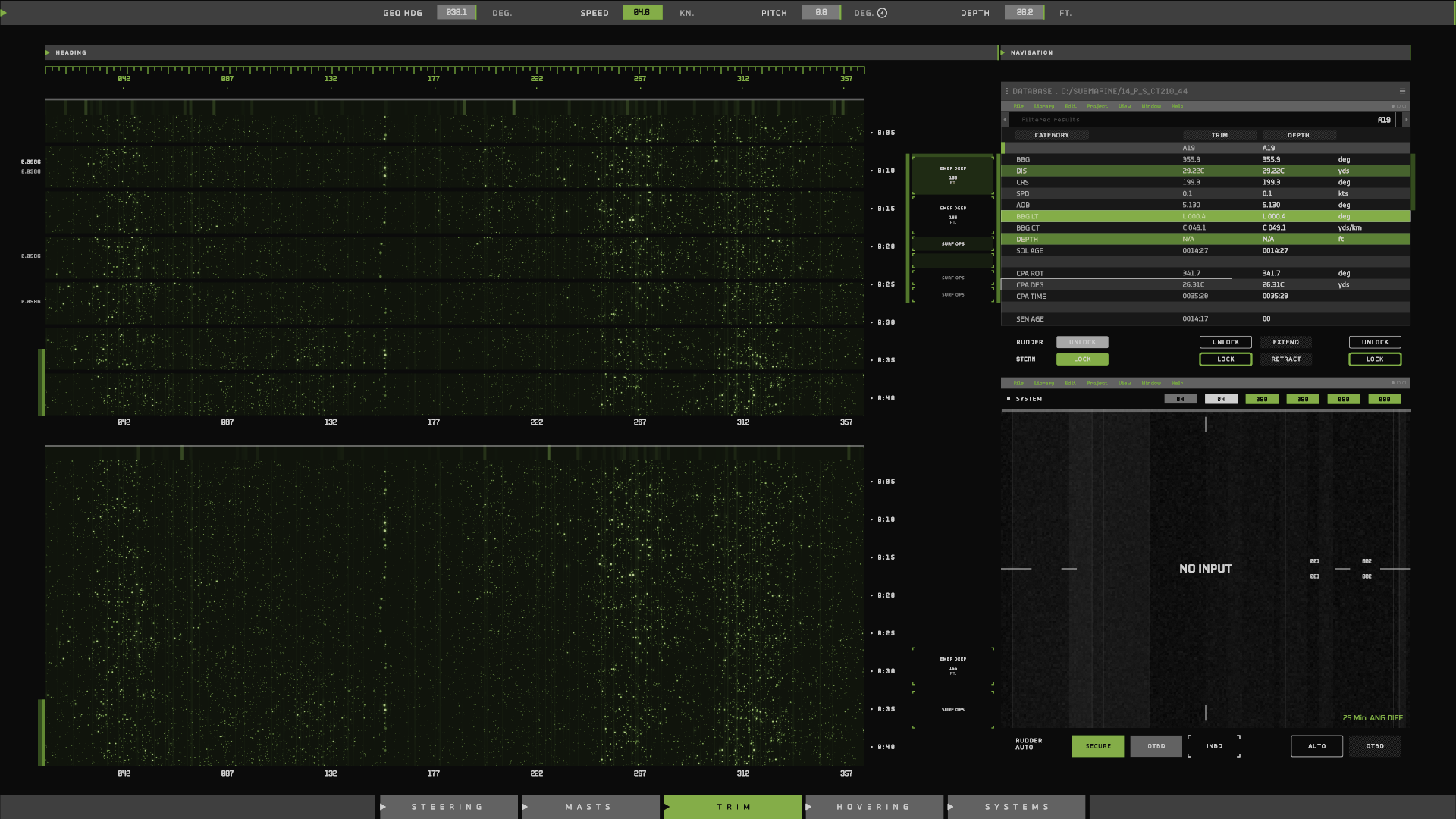This screenshot has height=819, width=1456.
Task: Click right arrow next to A19 field
Action: (1406, 120)
